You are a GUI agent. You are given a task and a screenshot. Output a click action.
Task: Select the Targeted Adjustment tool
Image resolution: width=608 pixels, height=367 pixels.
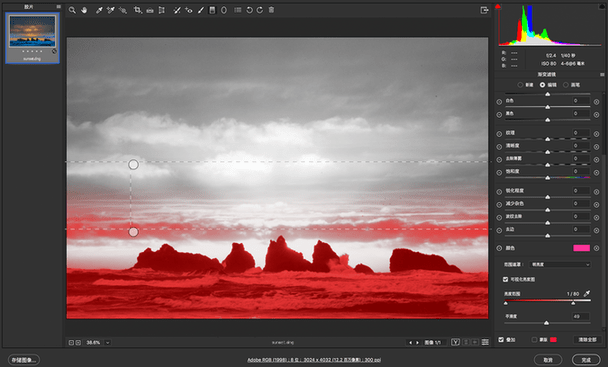(123, 10)
